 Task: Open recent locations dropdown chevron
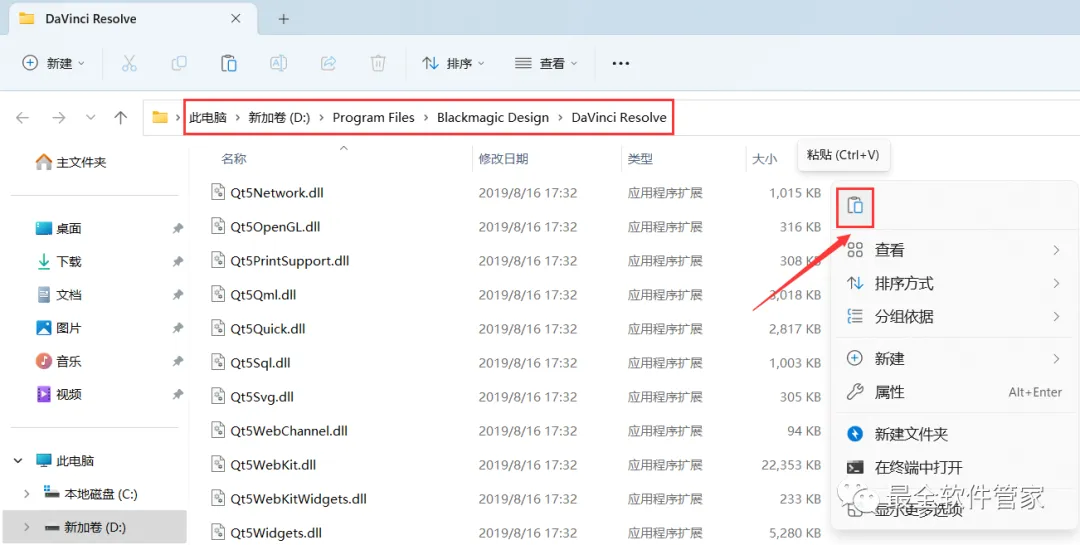[x=90, y=118]
